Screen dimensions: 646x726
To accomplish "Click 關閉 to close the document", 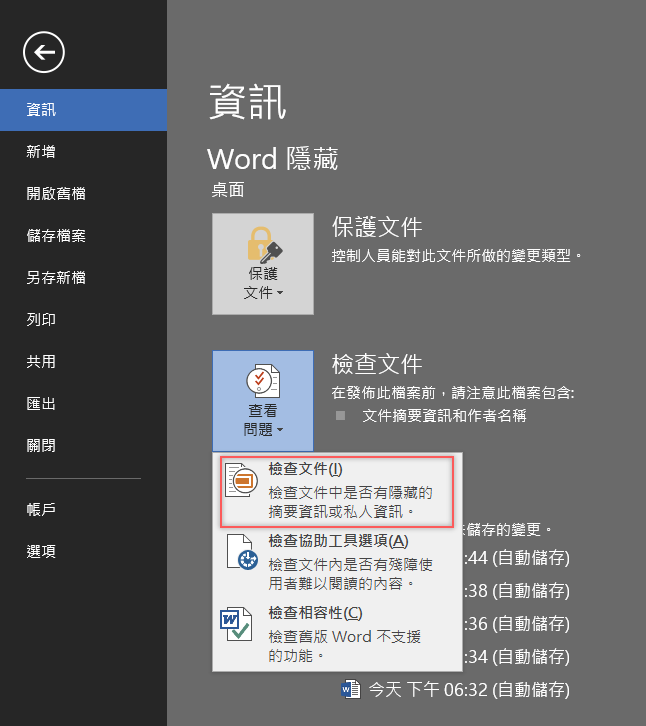I will [83, 445].
